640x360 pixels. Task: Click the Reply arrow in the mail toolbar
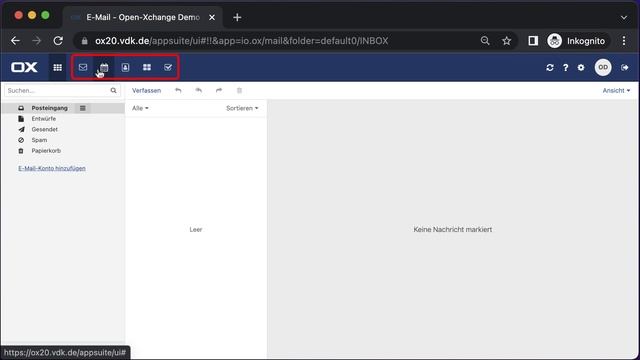(178, 90)
